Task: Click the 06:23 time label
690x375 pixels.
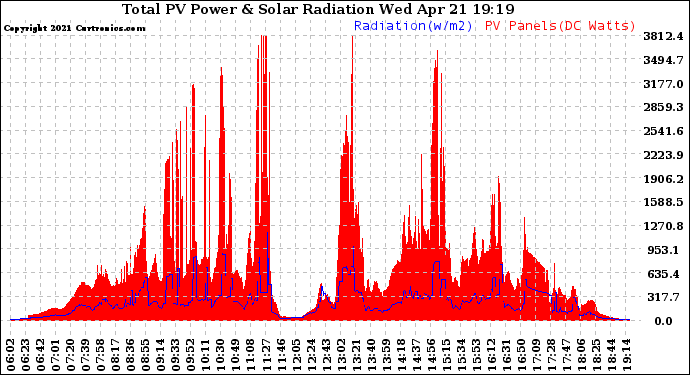Action: pos(26,354)
